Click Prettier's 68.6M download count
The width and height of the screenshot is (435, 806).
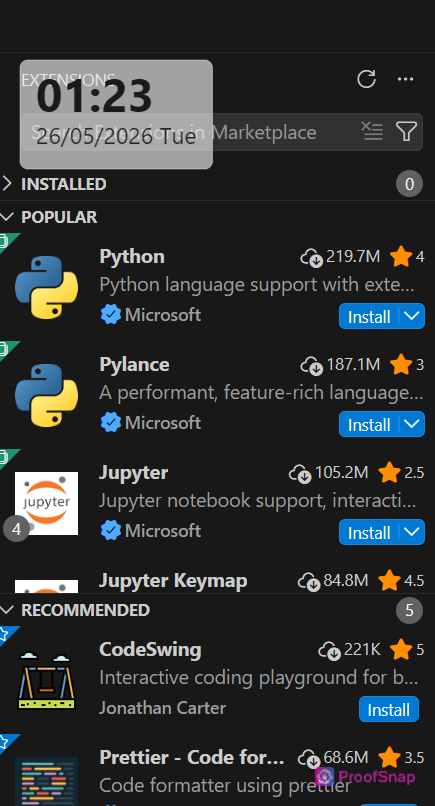click(x=346, y=757)
